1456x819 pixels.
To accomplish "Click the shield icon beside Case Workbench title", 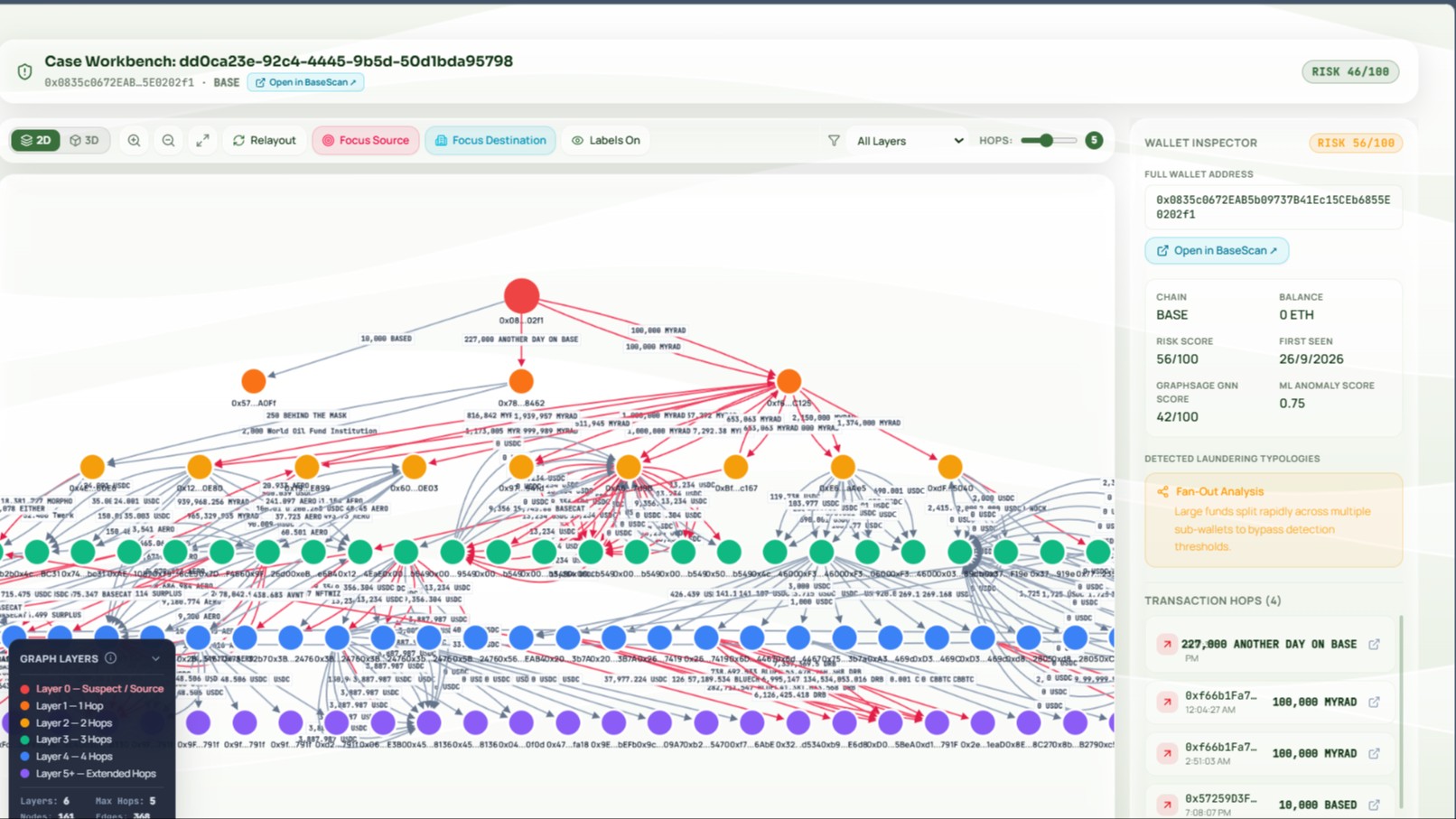I will coord(25,71).
